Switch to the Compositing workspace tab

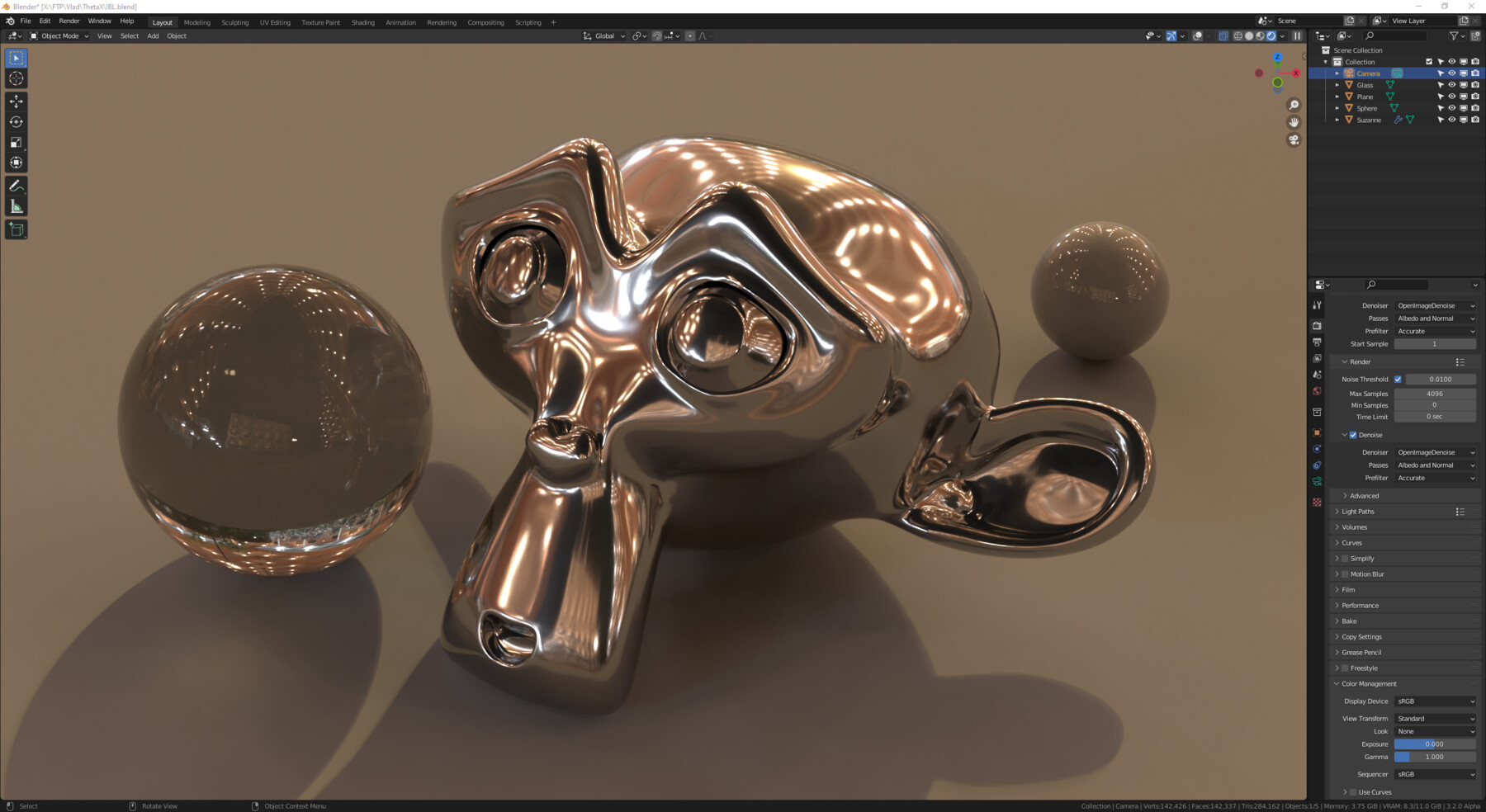(485, 22)
